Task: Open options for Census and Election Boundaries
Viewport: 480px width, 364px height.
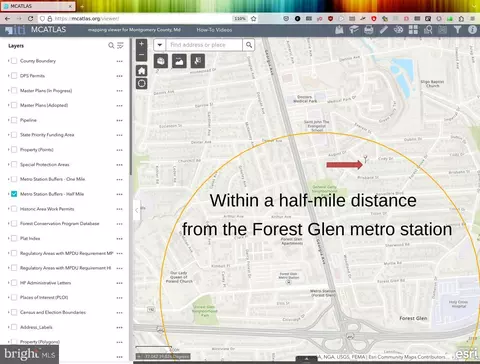Action: [120, 313]
